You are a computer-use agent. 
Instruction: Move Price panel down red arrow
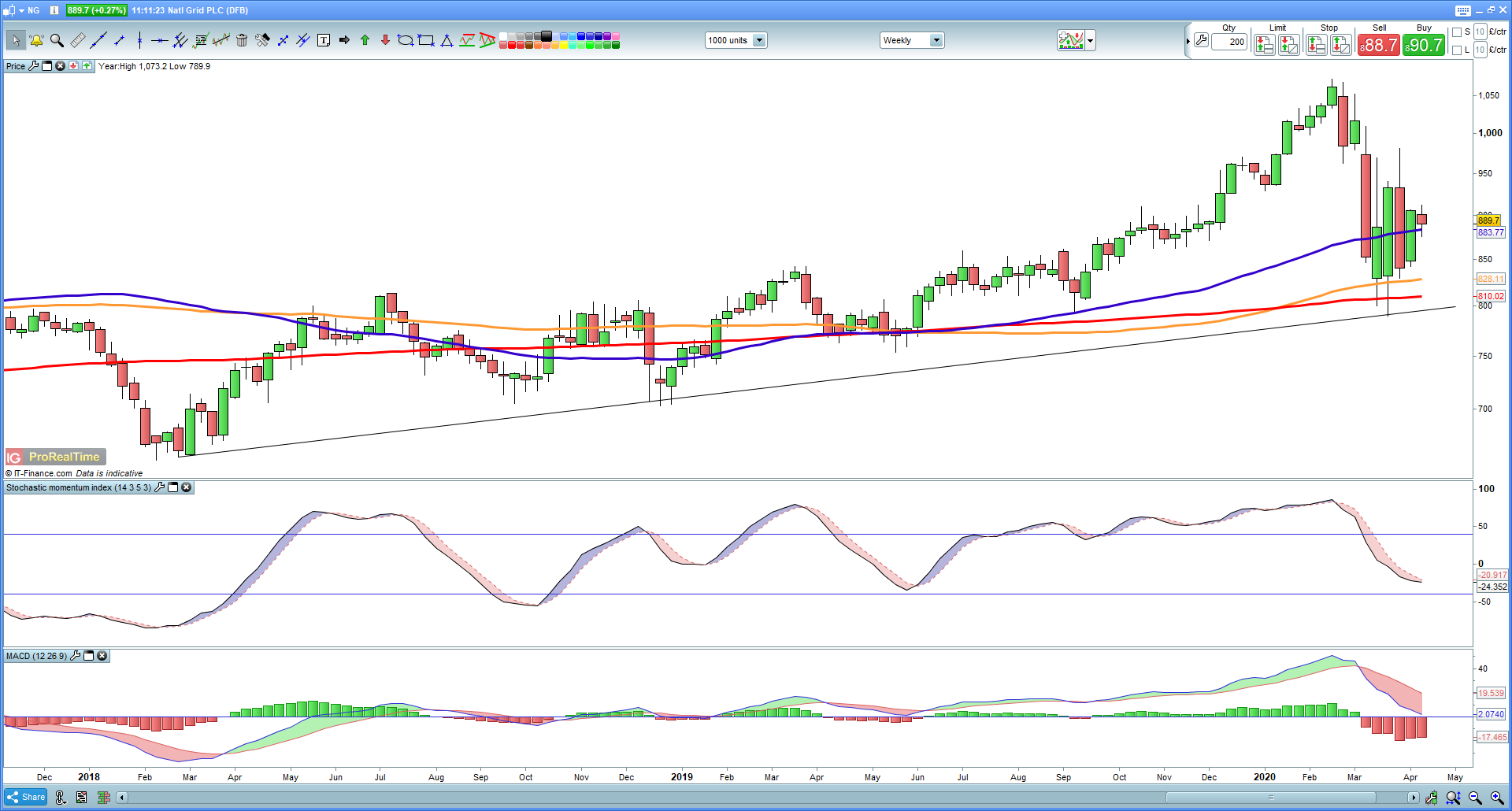pyautogui.click(x=73, y=66)
